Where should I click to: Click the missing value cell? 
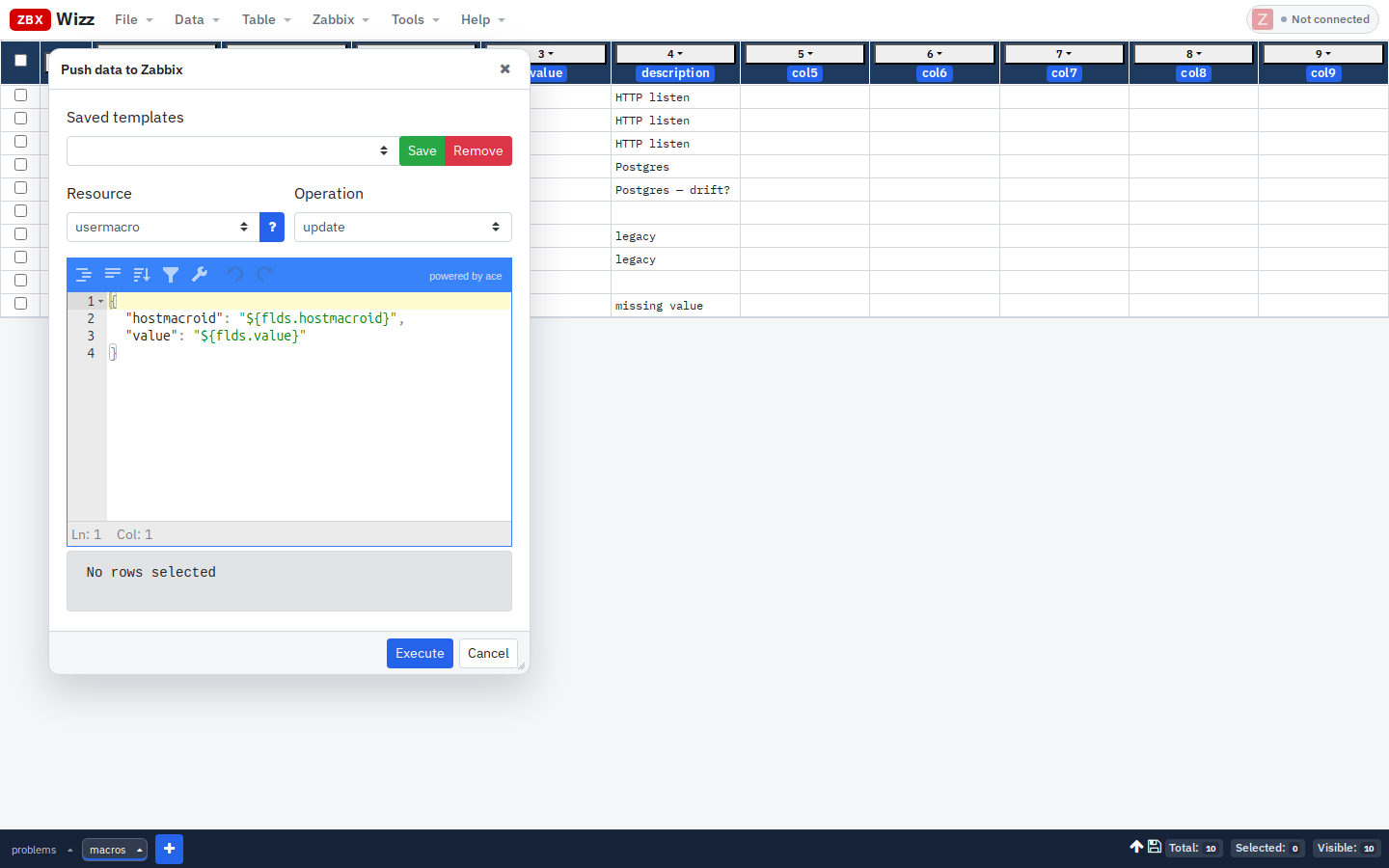click(675, 306)
